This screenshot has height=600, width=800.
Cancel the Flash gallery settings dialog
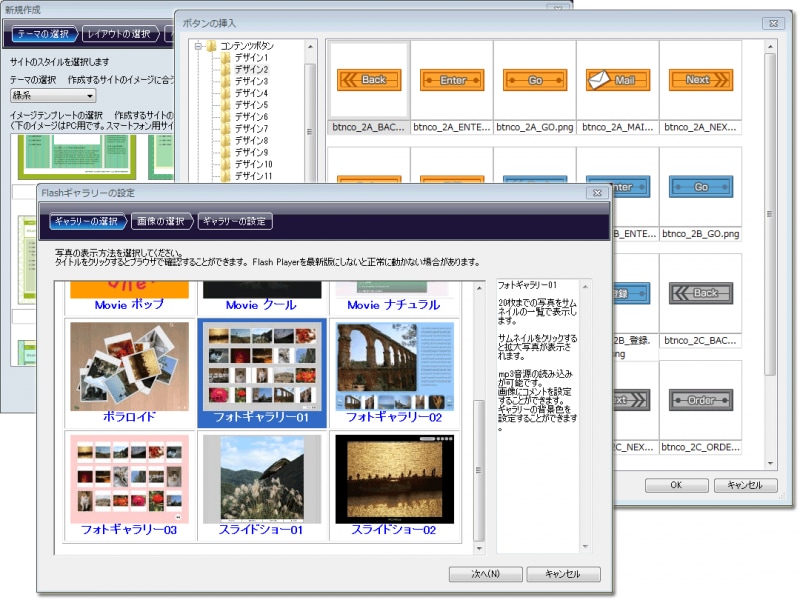click(x=563, y=574)
